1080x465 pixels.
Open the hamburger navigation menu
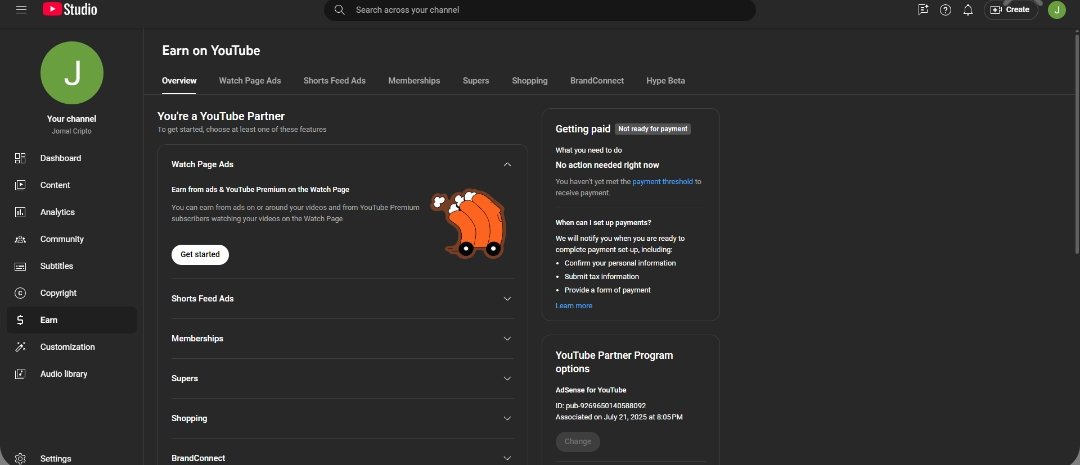pos(21,10)
